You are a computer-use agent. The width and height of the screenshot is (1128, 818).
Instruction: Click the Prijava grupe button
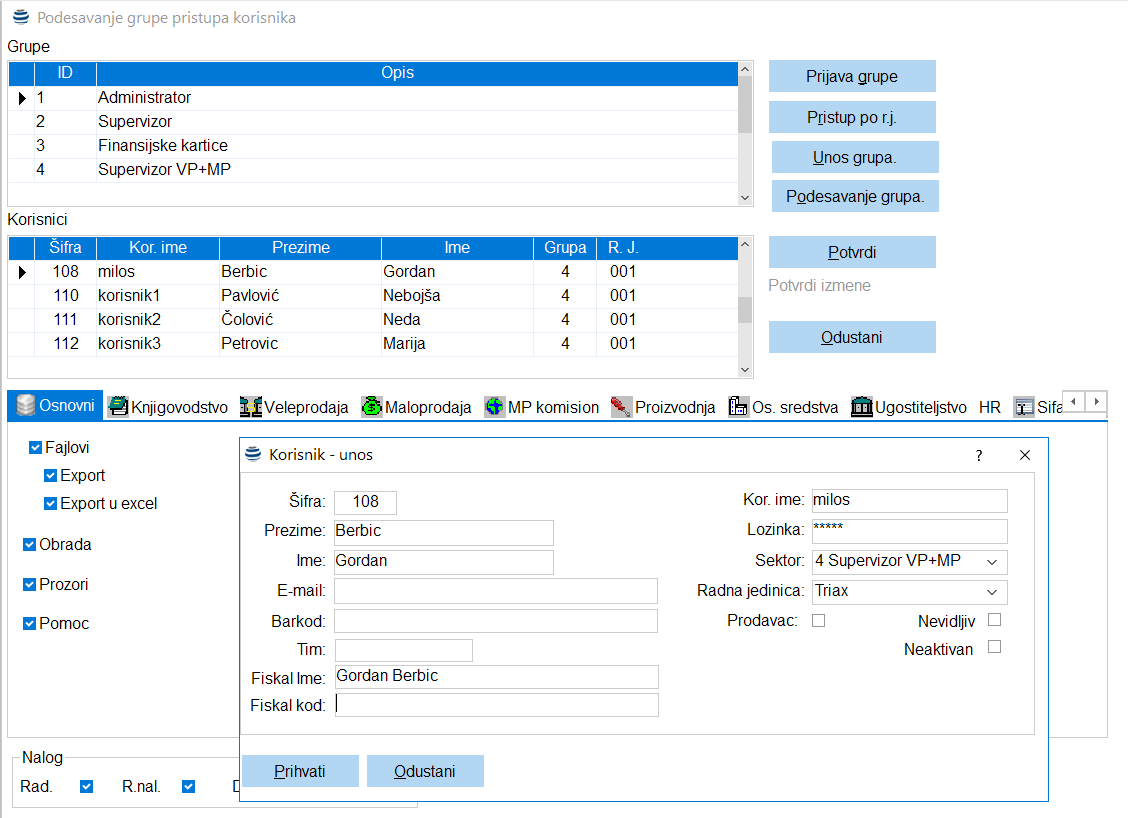pos(852,76)
